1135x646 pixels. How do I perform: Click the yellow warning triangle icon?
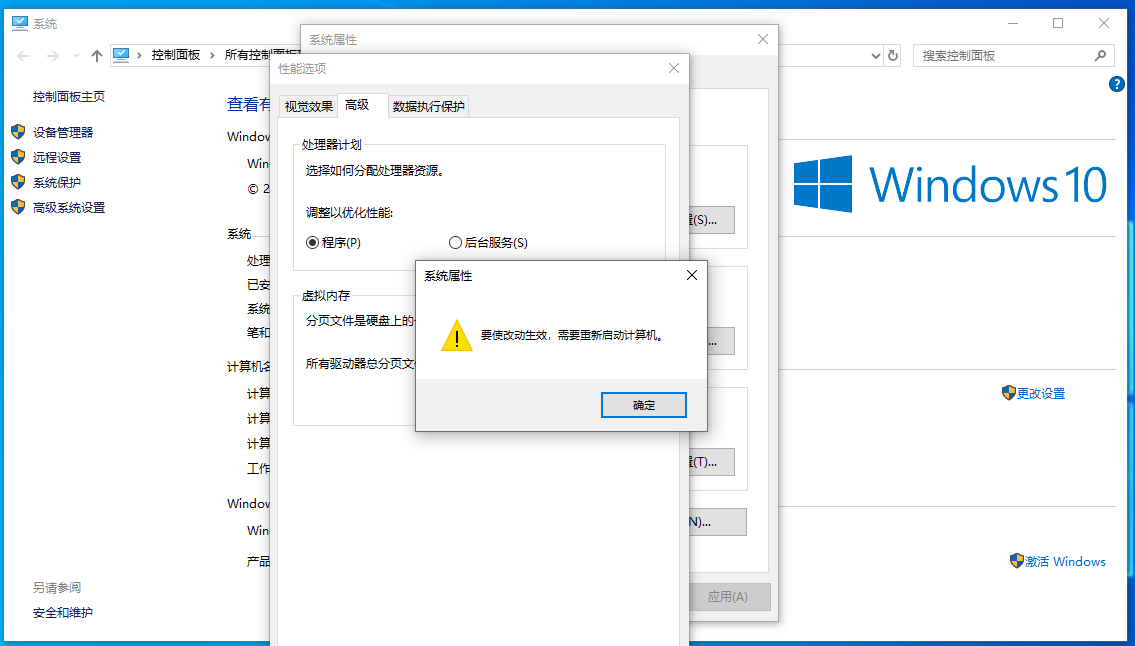point(457,336)
